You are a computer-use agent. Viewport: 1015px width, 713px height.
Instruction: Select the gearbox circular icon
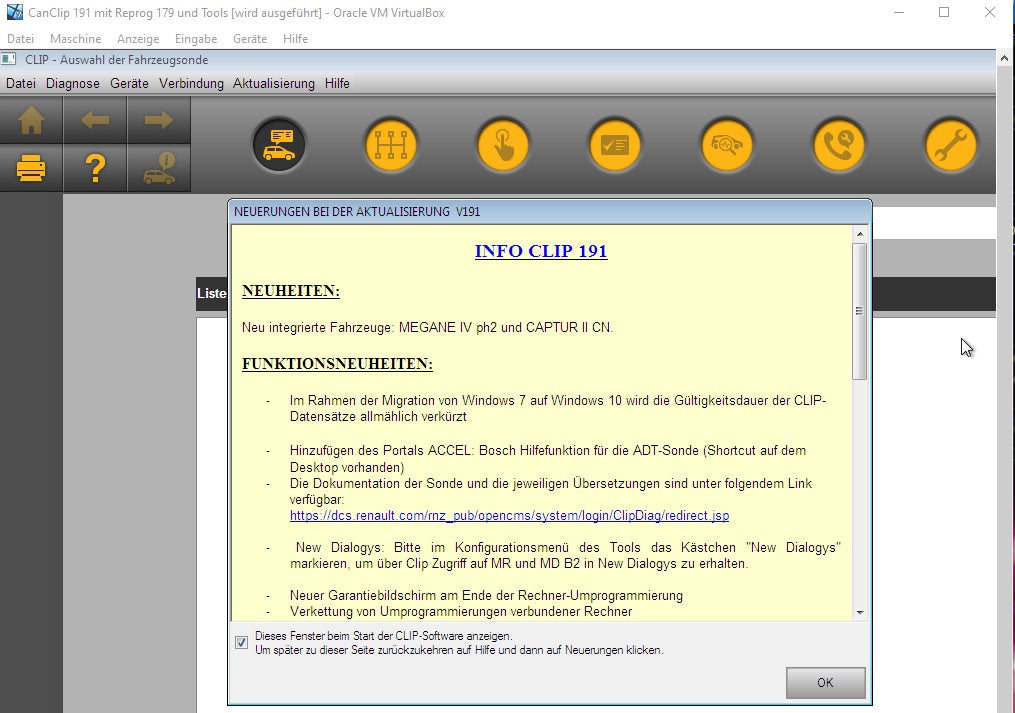click(x=391, y=146)
